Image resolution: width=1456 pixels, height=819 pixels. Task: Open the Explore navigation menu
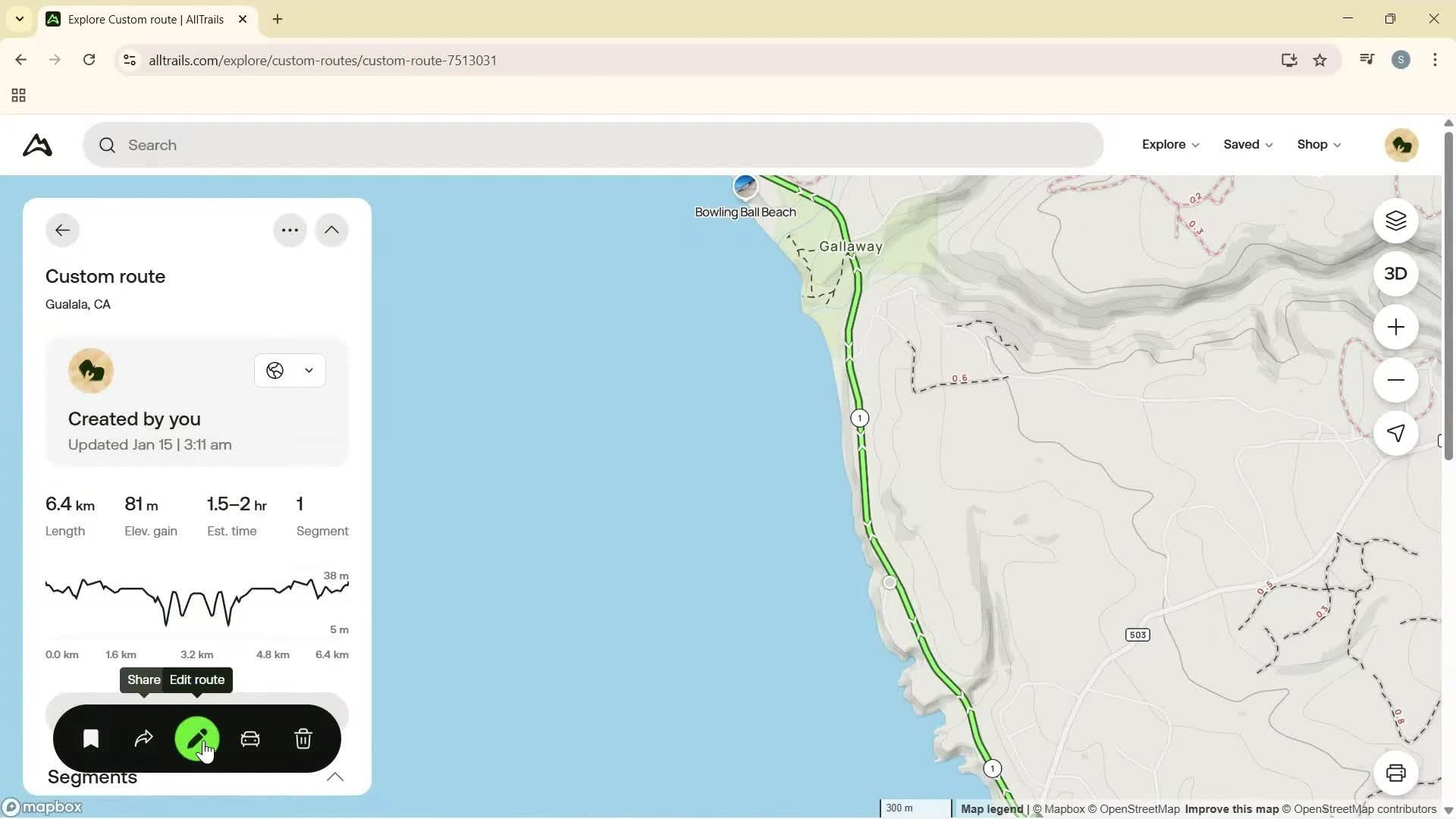click(x=1169, y=144)
